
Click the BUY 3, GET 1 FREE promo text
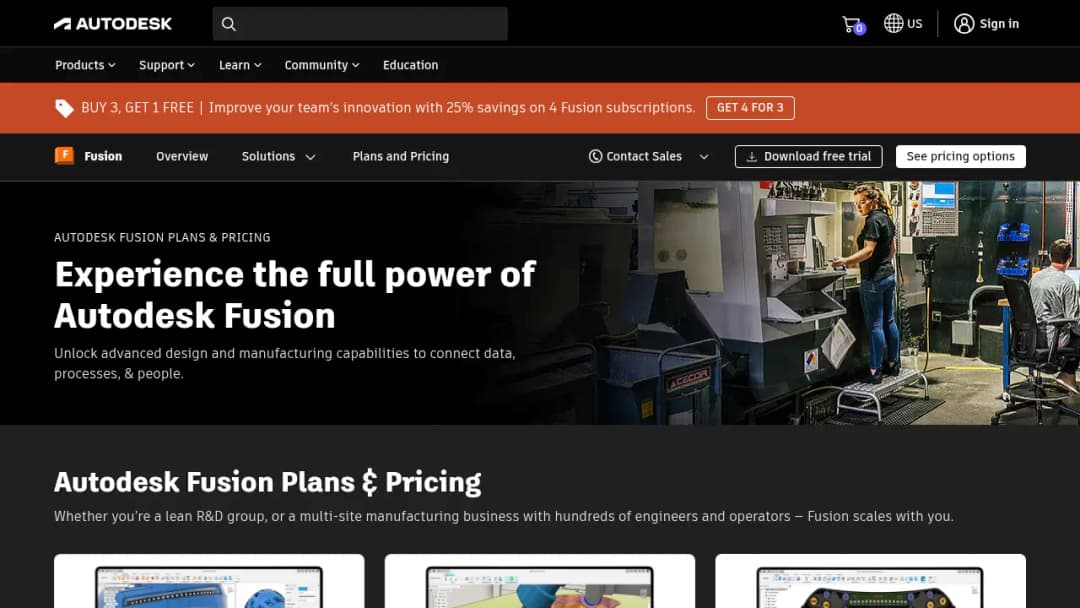click(138, 107)
